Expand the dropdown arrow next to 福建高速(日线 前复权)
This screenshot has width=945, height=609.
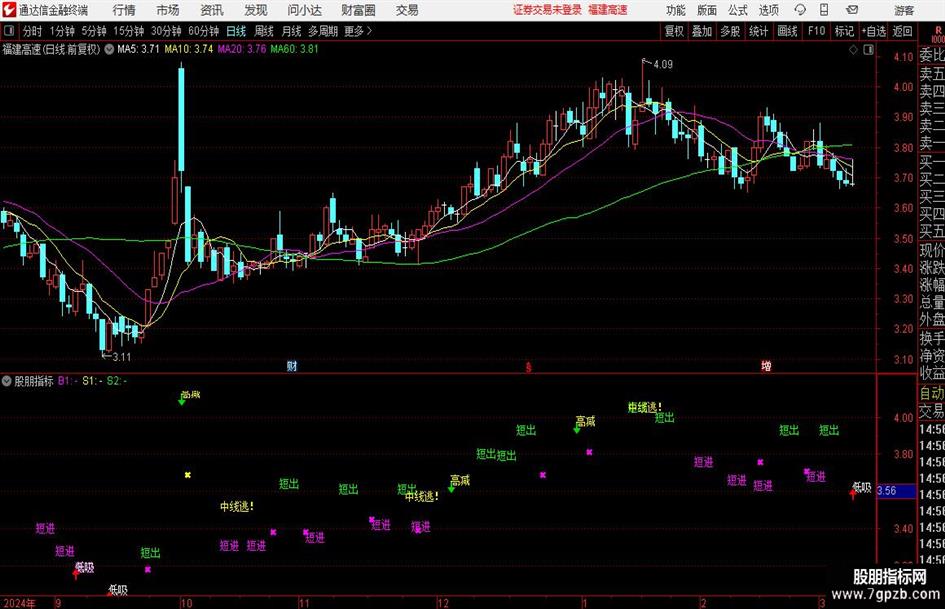(109, 49)
